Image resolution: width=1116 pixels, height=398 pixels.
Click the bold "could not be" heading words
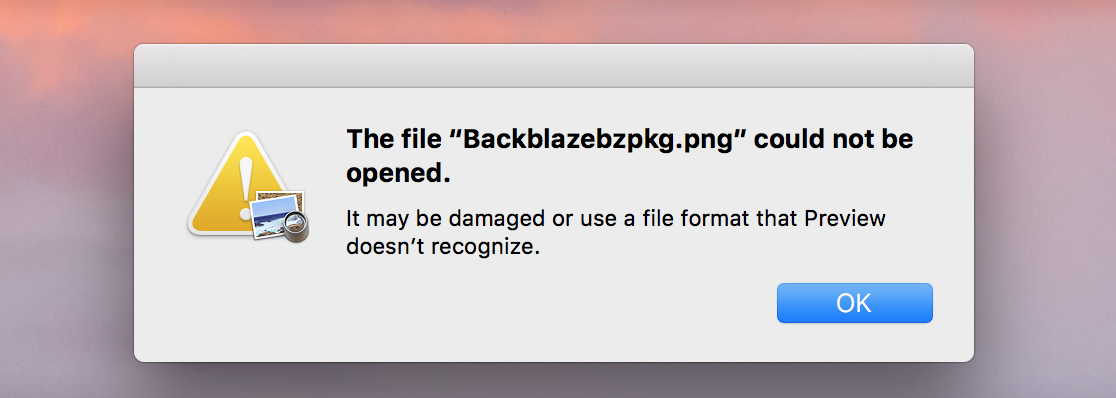[x=834, y=140]
